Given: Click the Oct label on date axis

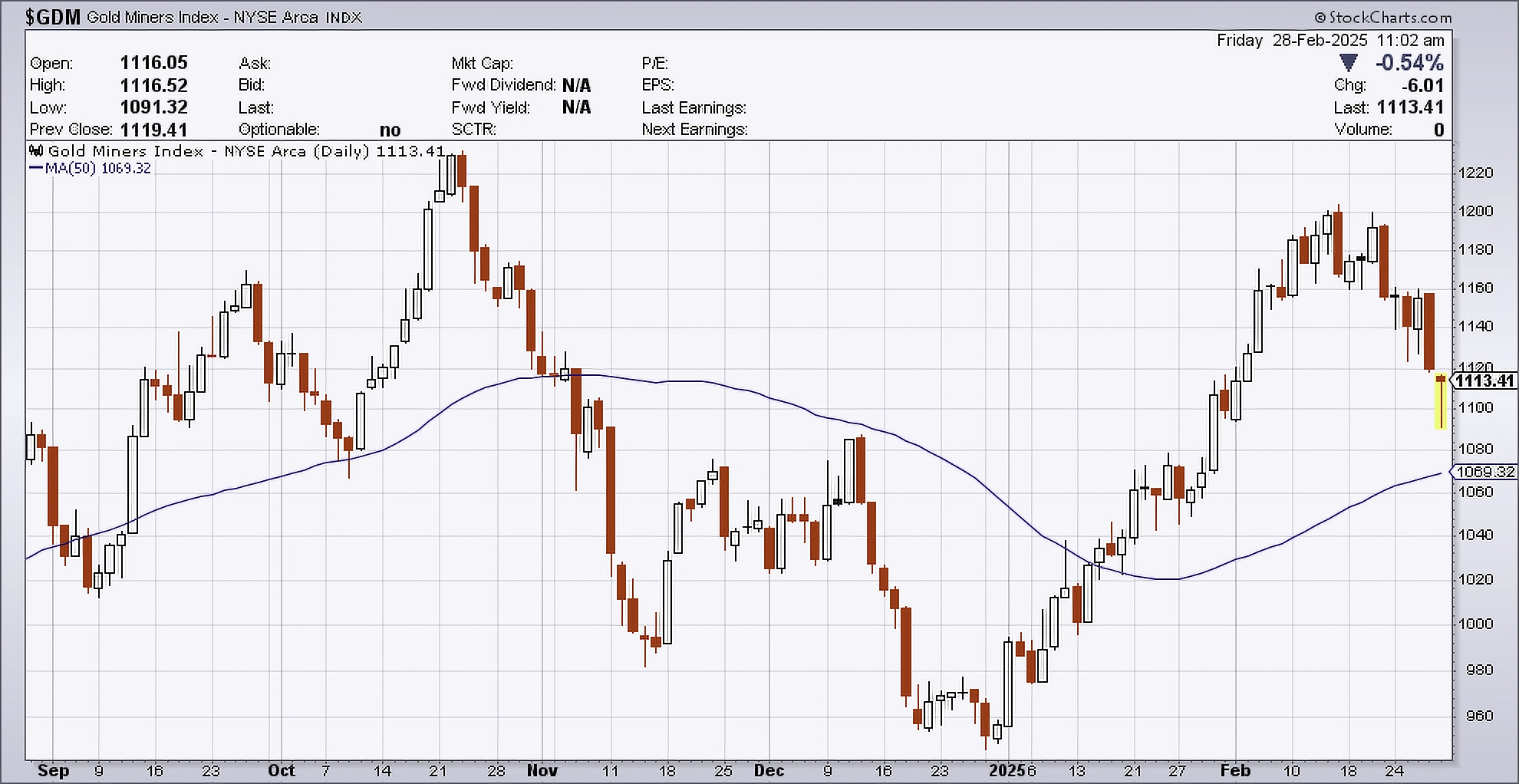Looking at the screenshot, I should pyautogui.click(x=282, y=771).
